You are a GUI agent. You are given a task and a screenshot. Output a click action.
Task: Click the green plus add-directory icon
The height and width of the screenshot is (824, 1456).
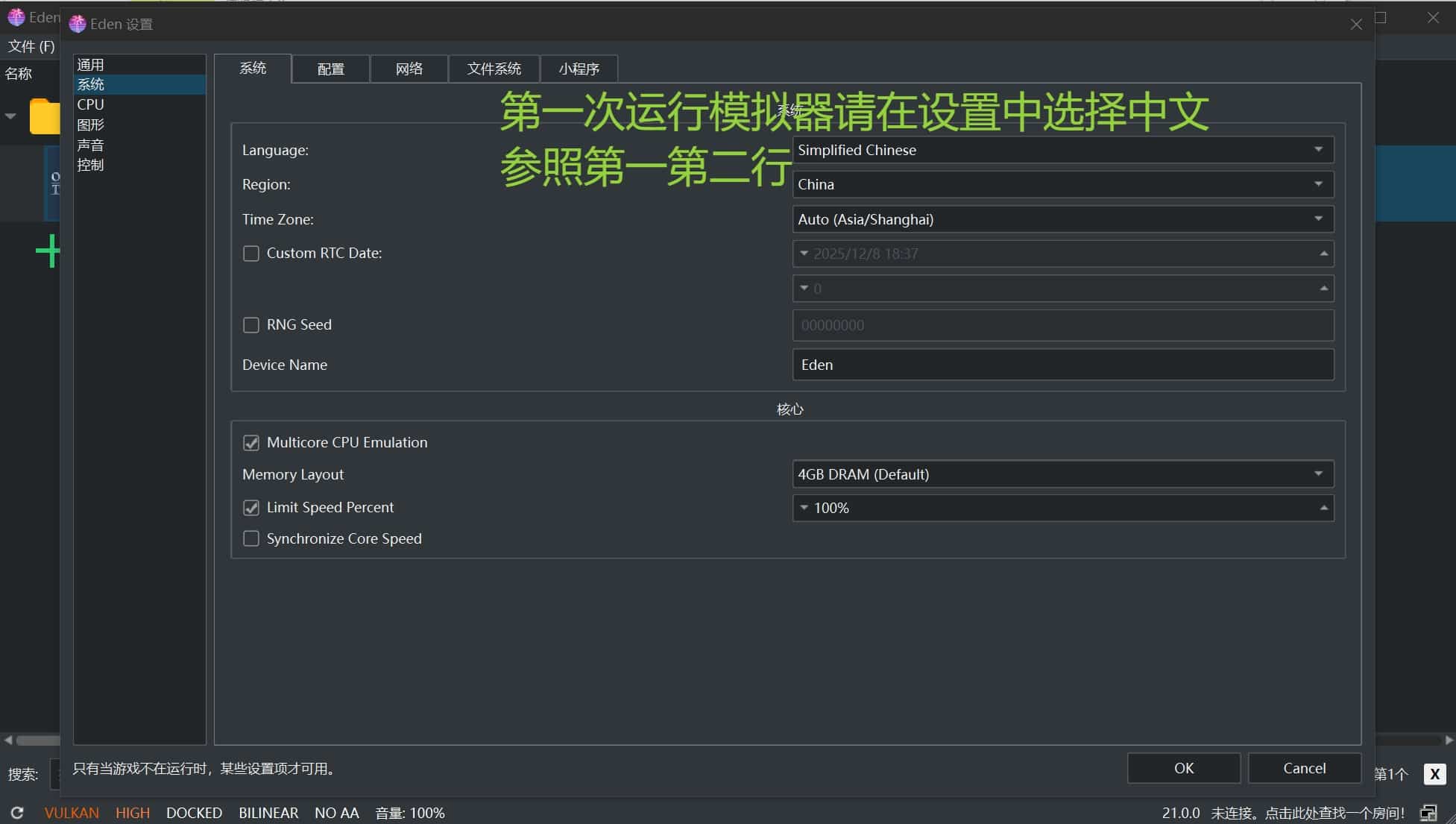point(48,251)
